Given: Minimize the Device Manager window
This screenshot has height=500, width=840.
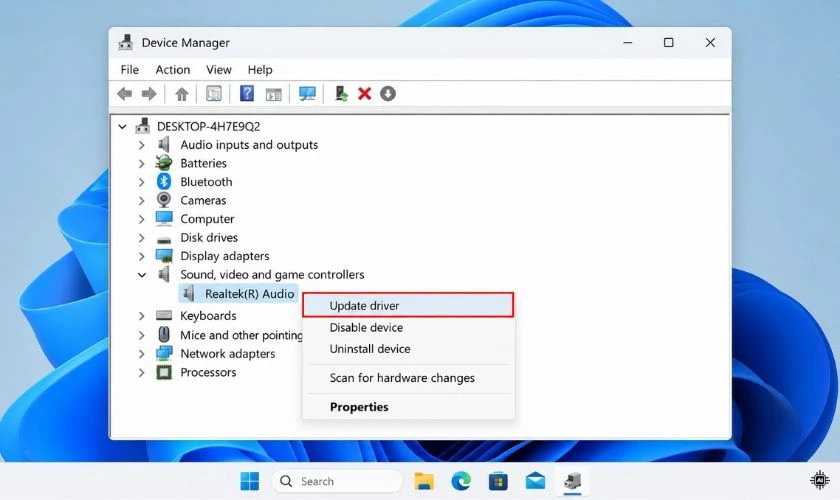Looking at the screenshot, I should pyautogui.click(x=628, y=42).
